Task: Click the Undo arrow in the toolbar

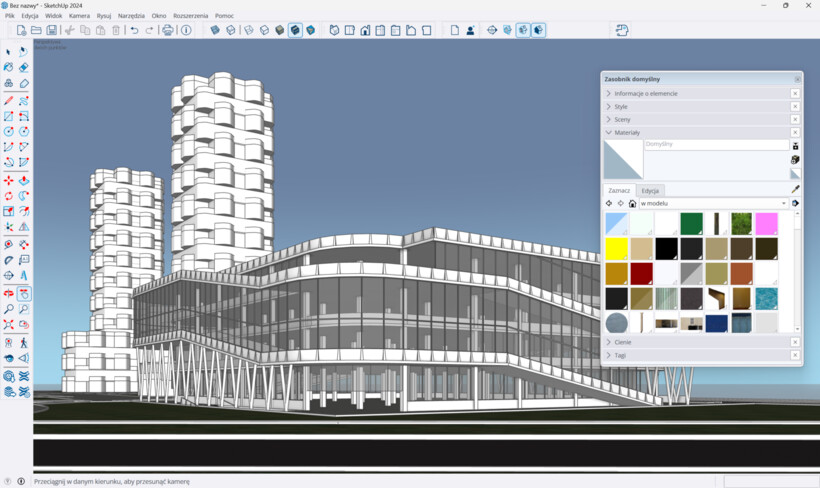Action: click(x=134, y=30)
